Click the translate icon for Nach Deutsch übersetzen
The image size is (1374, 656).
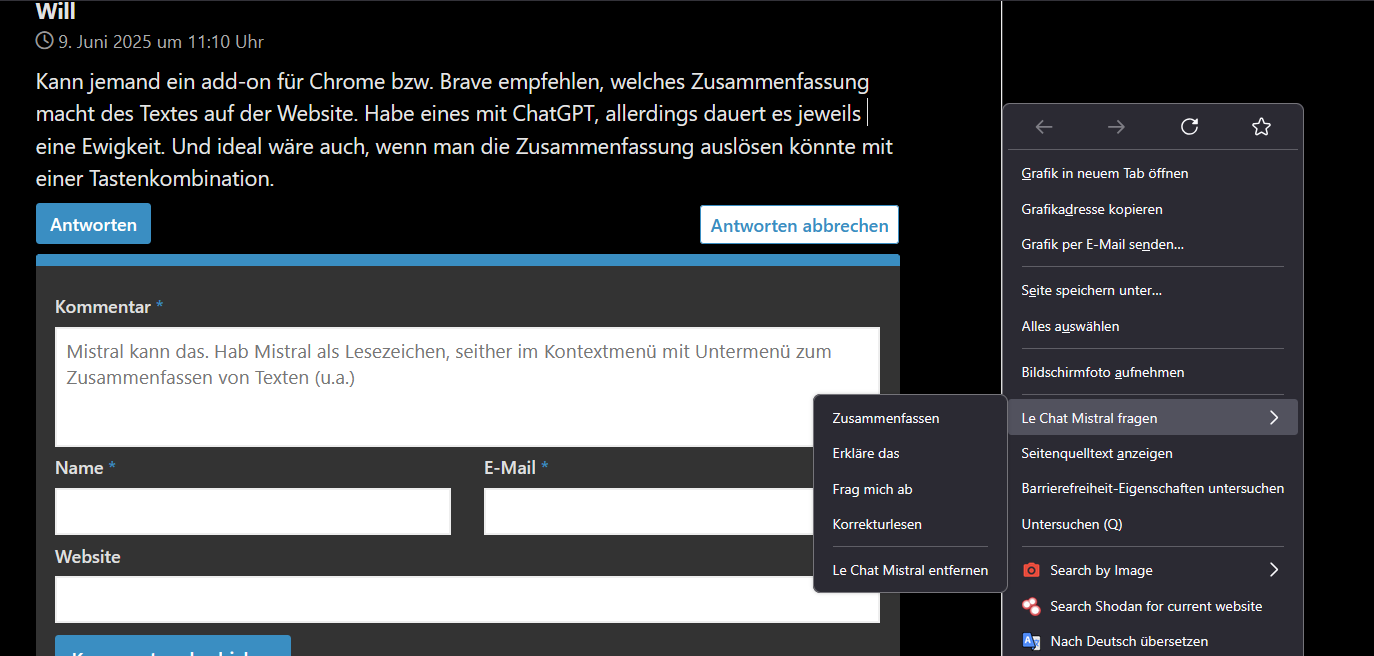pos(1032,641)
